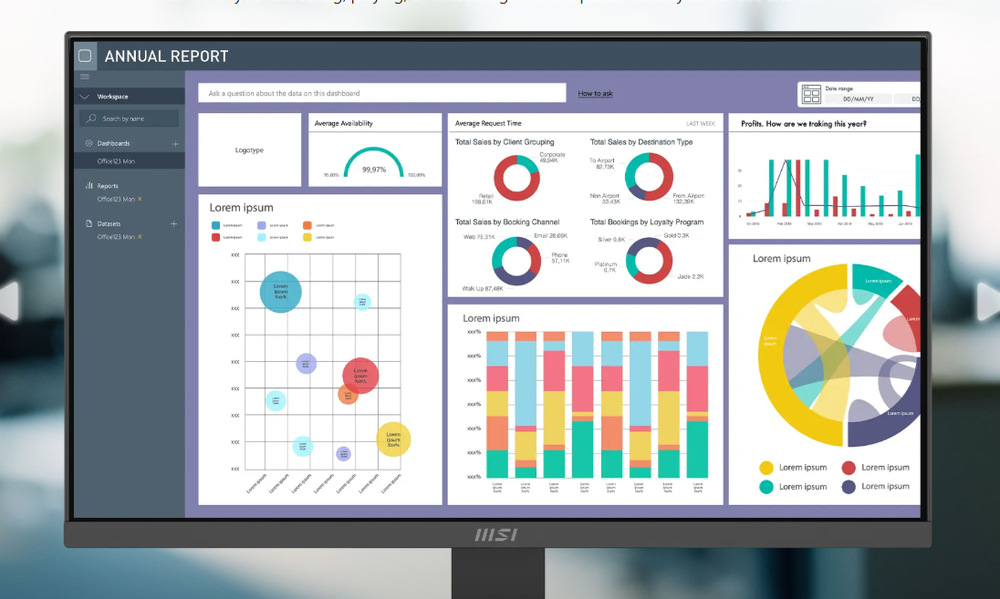
Task: Click the red legend dot below chord diagram
Action: click(848, 468)
